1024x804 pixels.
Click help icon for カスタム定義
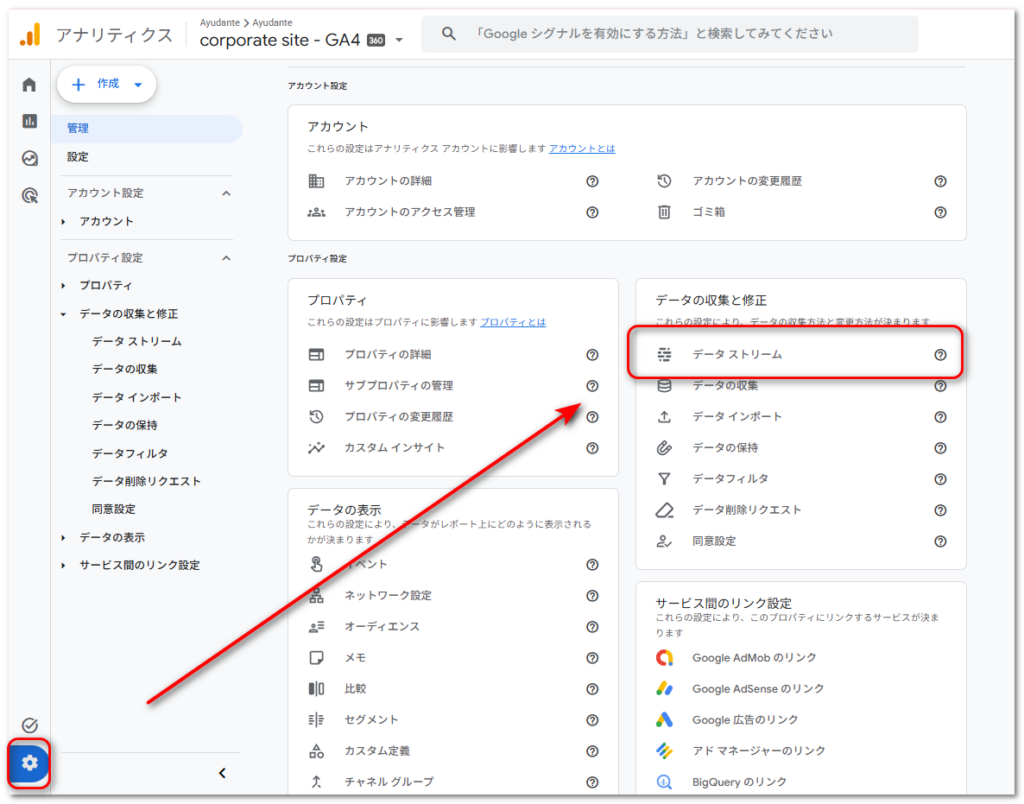pos(592,751)
